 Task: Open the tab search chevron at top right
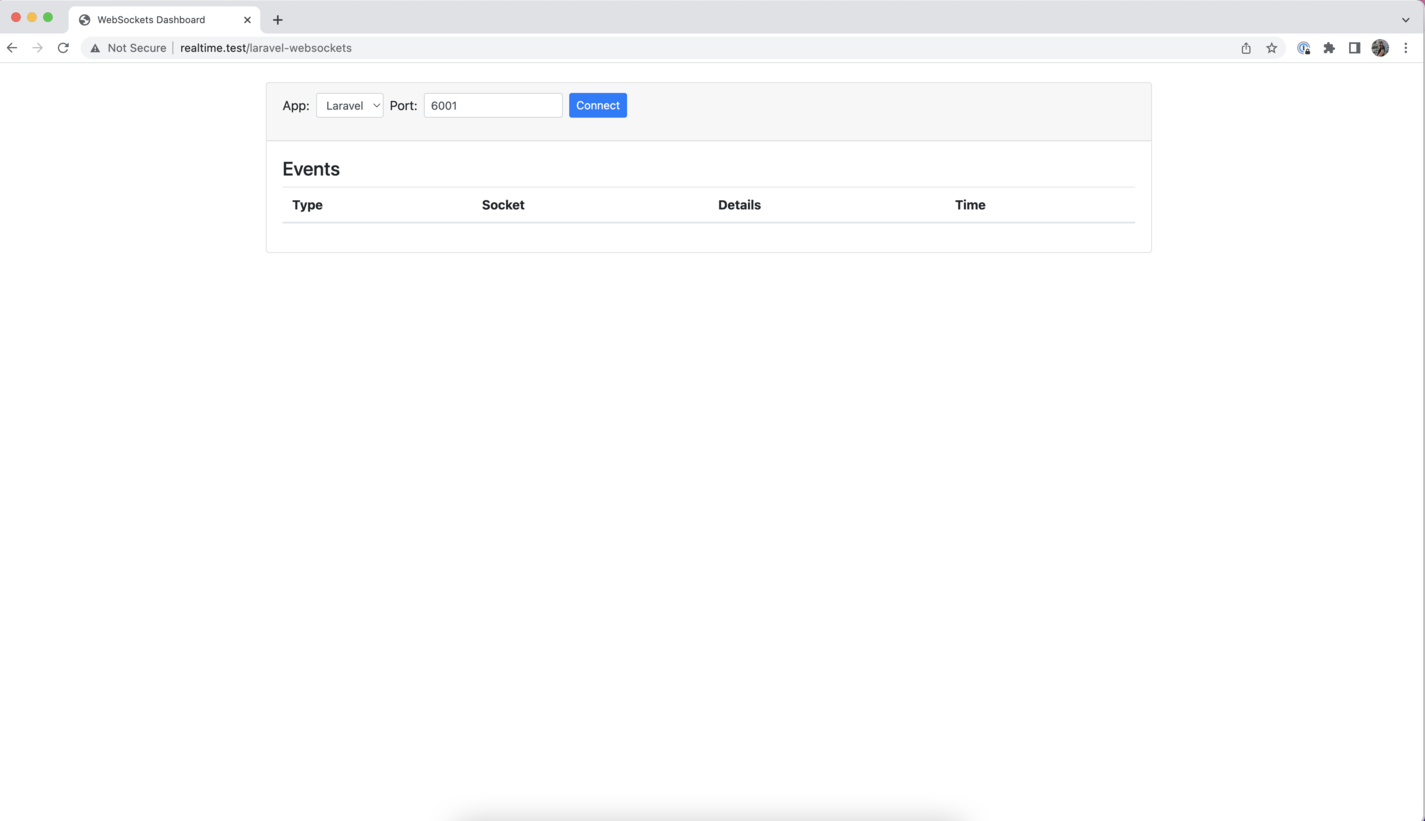1406,19
